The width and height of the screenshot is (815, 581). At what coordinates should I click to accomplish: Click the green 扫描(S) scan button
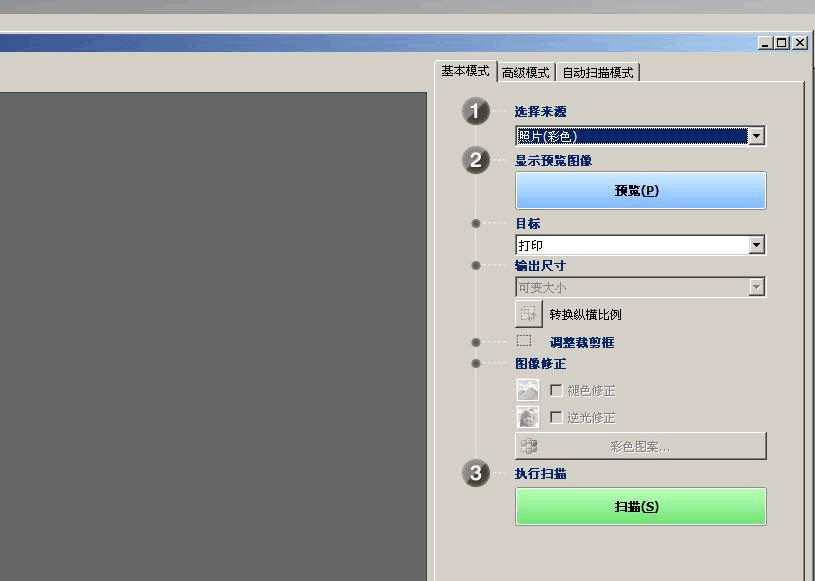(x=640, y=506)
